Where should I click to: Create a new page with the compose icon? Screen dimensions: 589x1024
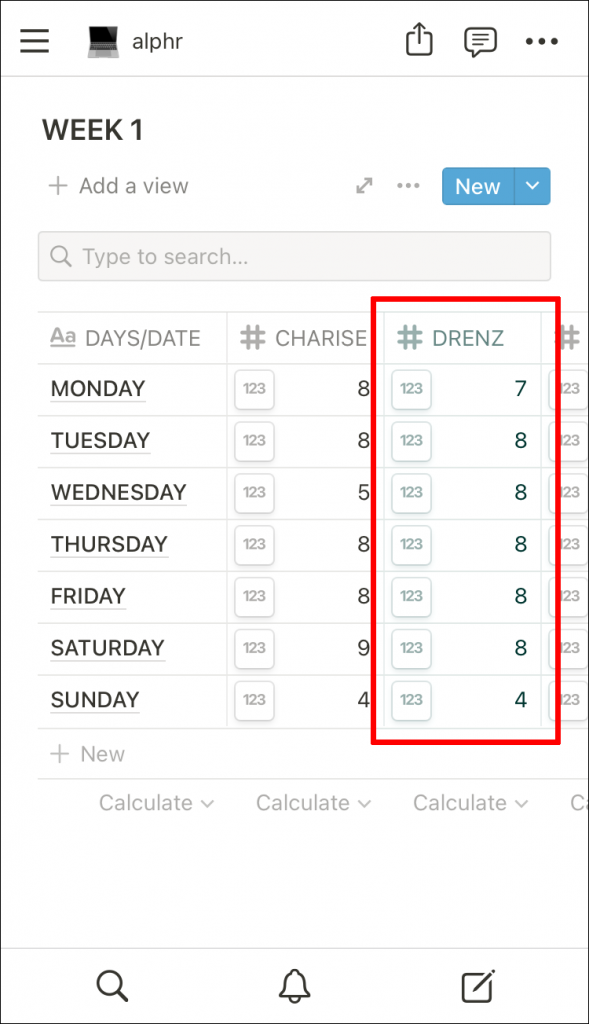477,986
